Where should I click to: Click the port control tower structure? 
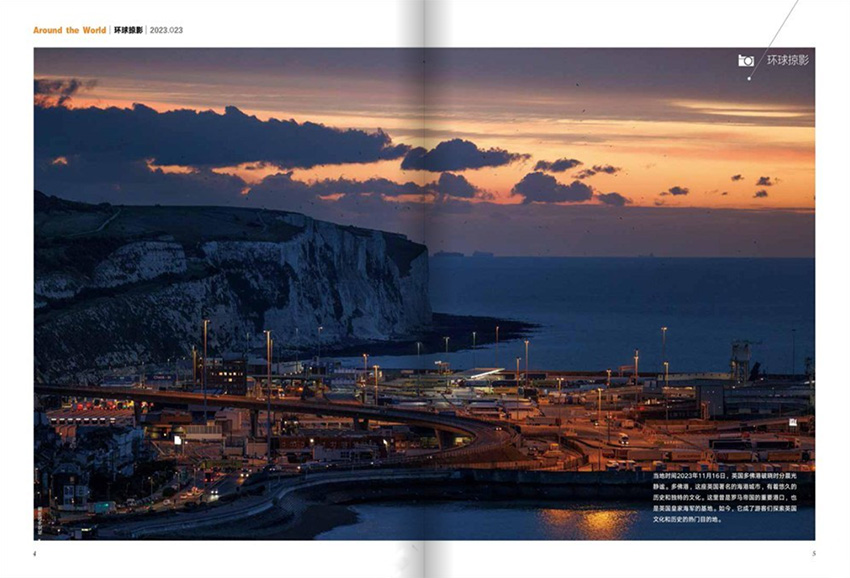740,361
